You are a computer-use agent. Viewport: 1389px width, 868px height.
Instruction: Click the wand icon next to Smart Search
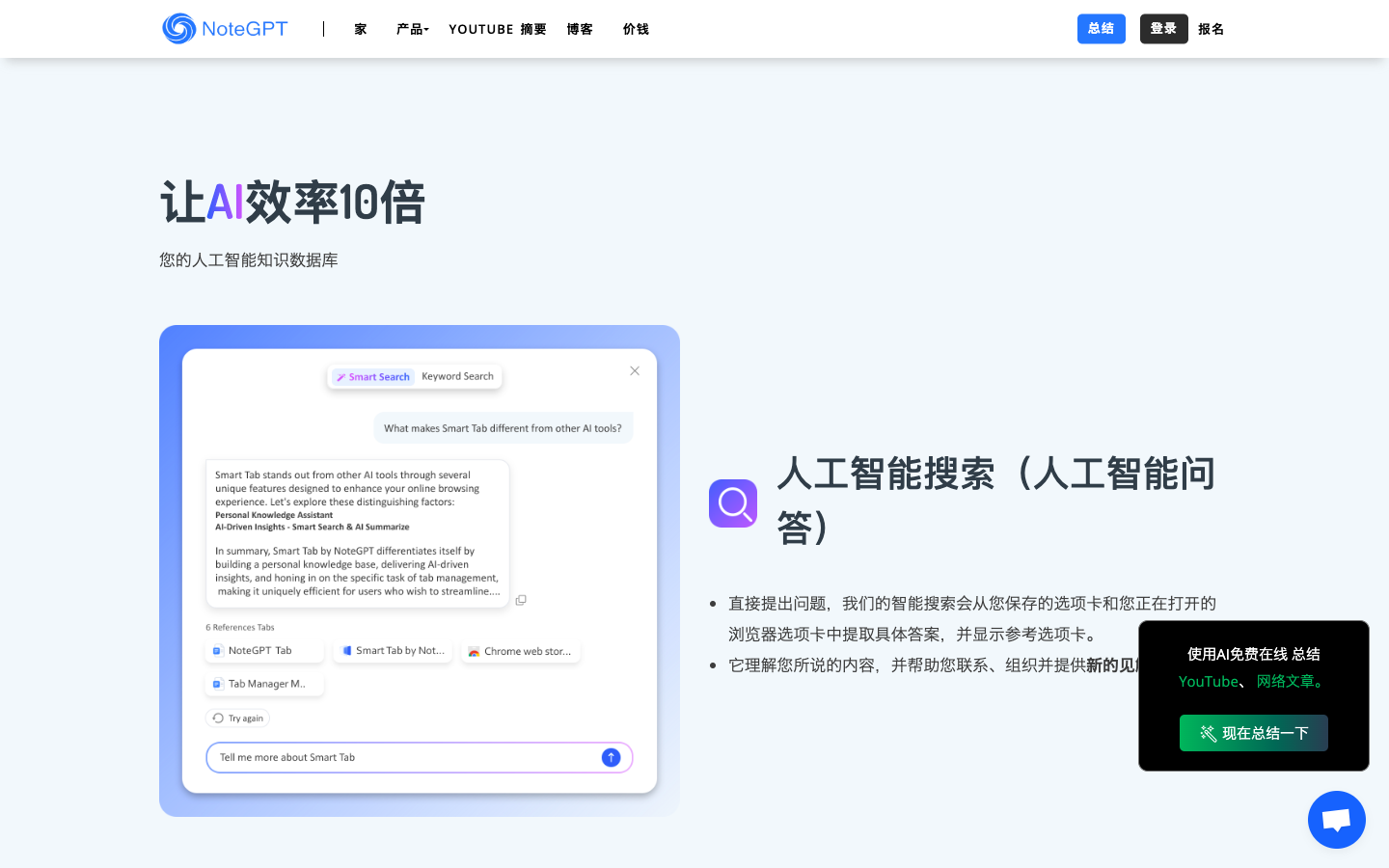click(340, 376)
